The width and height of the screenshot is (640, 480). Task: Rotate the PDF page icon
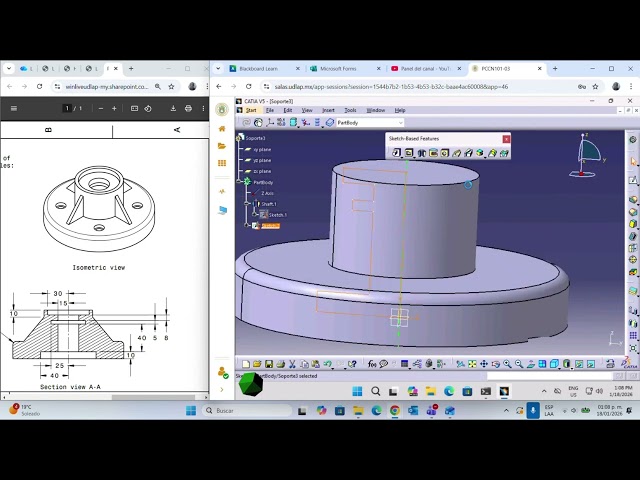(148, 109)
